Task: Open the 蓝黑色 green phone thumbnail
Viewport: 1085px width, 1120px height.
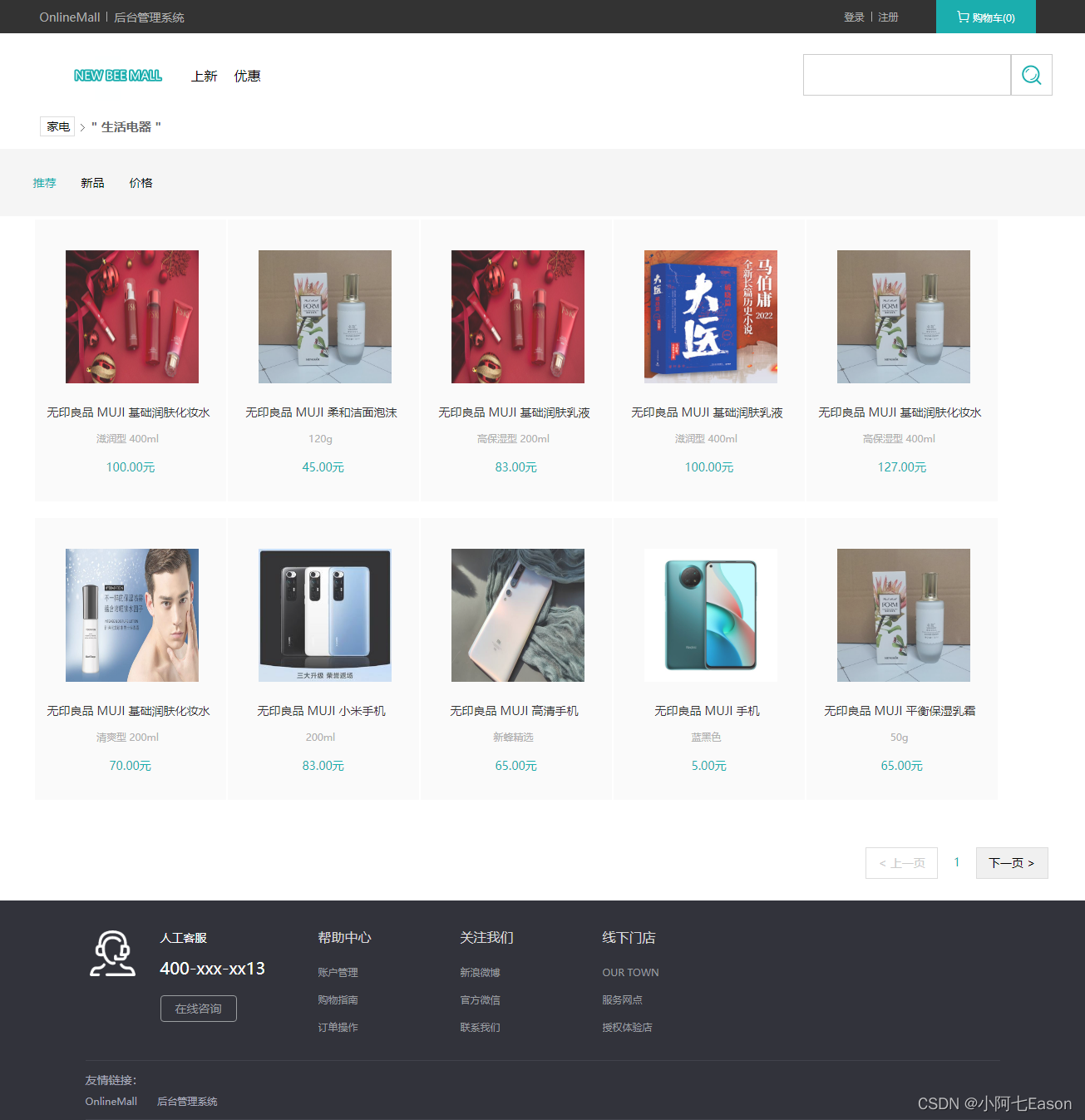Action: click(711, 615)
